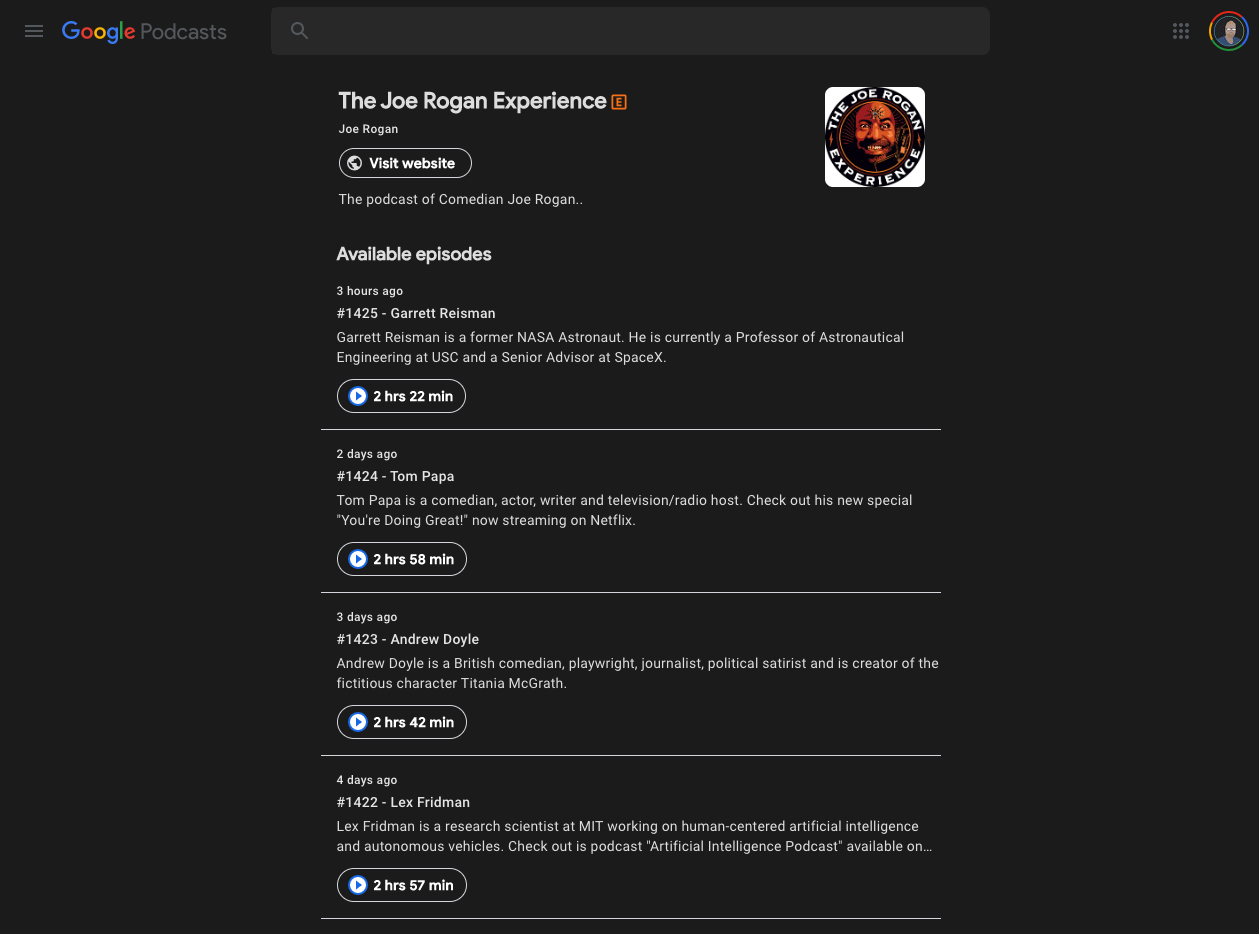Open episode #1425 - Garrett Reisman title
Screen dimensions: 1259x934
click(x=416, y=313)
